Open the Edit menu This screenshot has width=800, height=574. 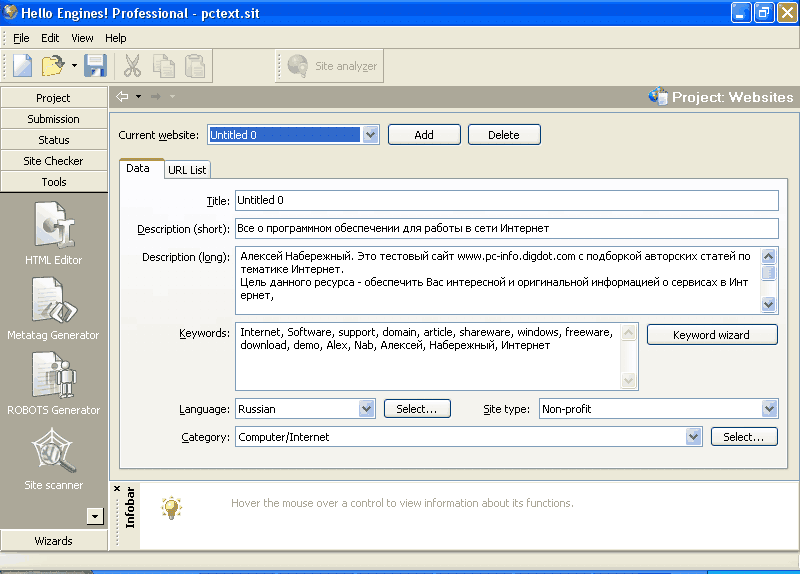coord(50,38)
